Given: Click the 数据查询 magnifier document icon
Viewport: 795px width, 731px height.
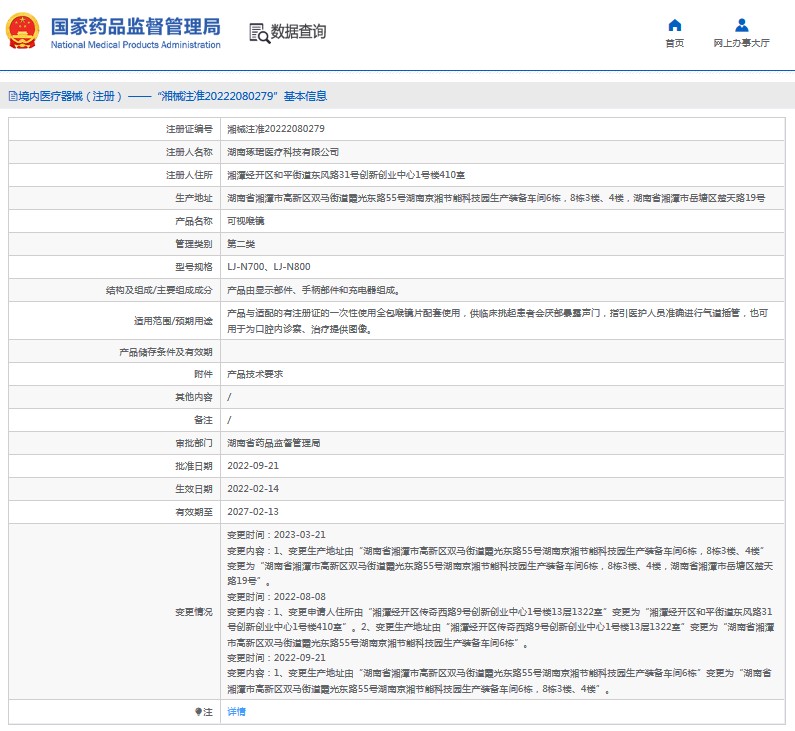Looking at the screenshot, I should (258, 33).
